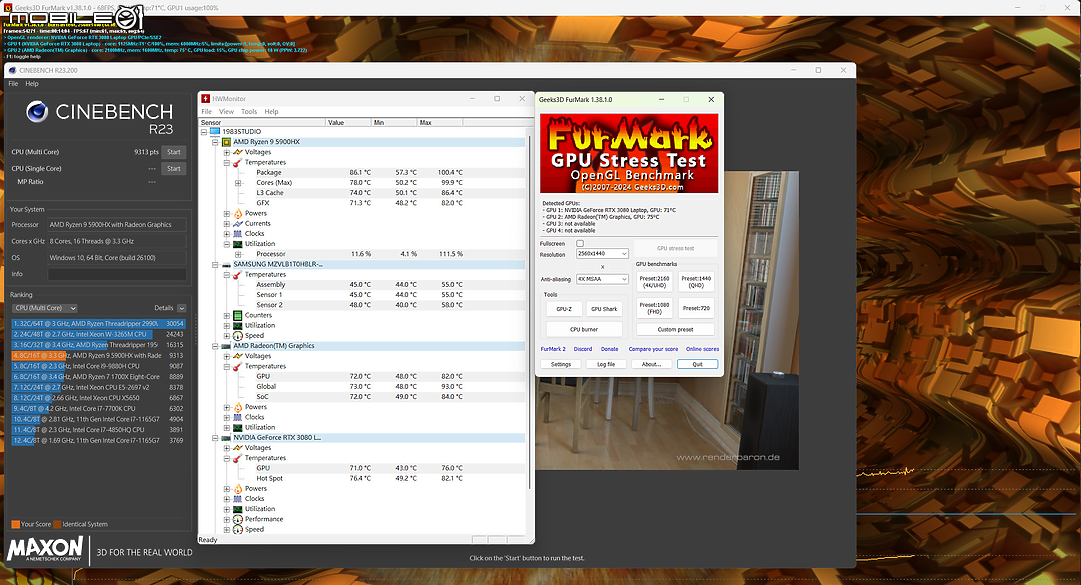
Task: Start the CPU (Single Core) test
Action: [x=174, y=169]
